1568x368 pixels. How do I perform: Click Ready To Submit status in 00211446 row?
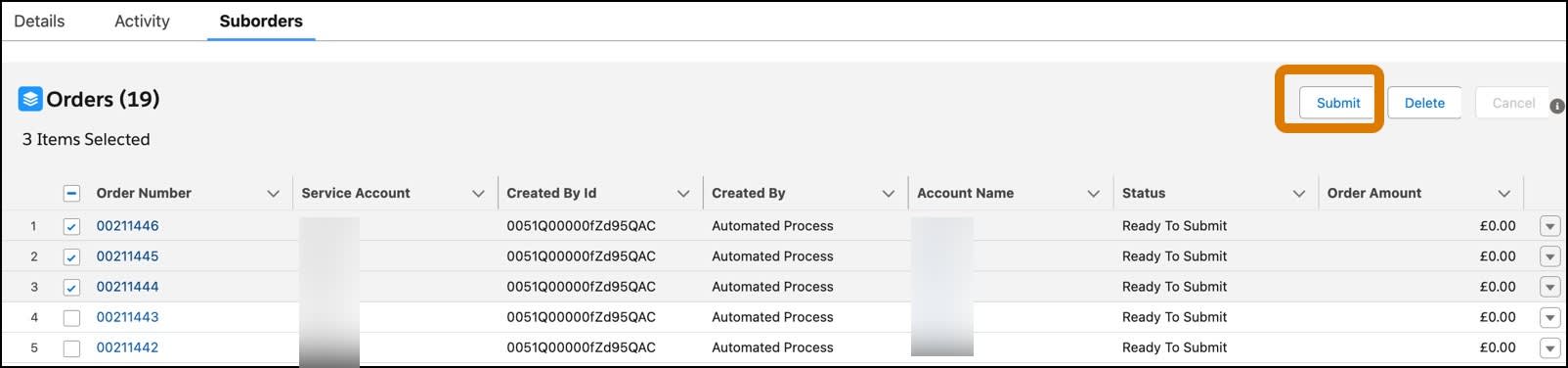click(1174, 226)
